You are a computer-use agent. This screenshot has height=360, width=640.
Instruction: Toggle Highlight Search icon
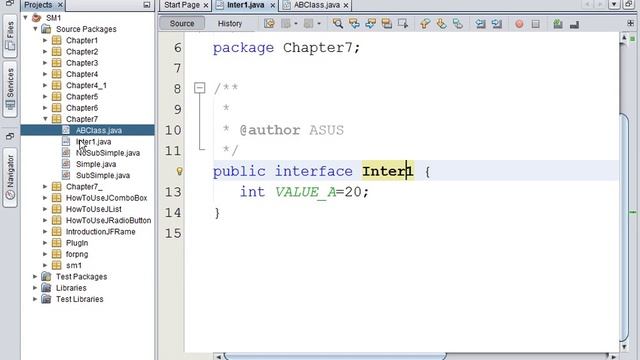coord(387,24)
